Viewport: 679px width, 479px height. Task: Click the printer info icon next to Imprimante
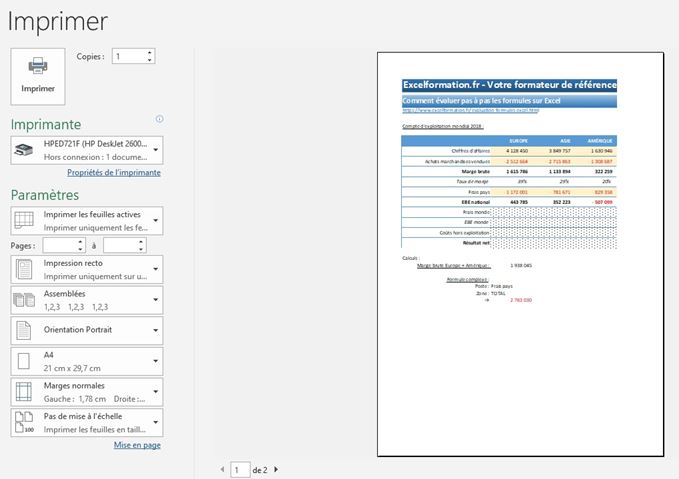(x=159, y=119)
